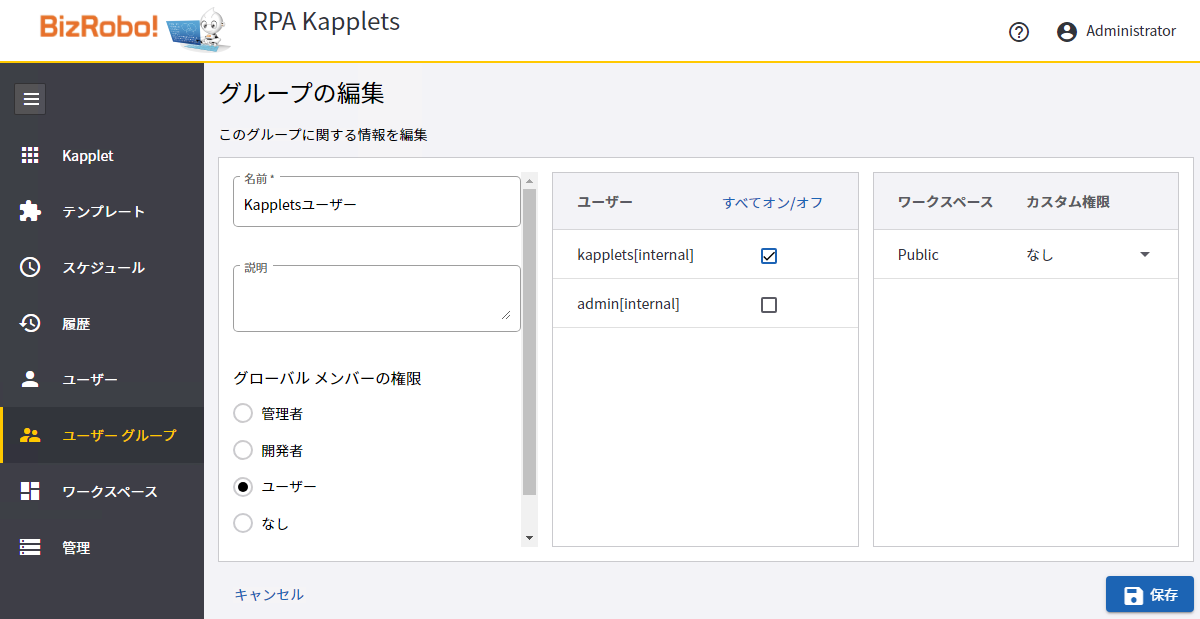Click the admin[internal] user name
Screen dimensions: 1200x619
[x=629, y=304]
